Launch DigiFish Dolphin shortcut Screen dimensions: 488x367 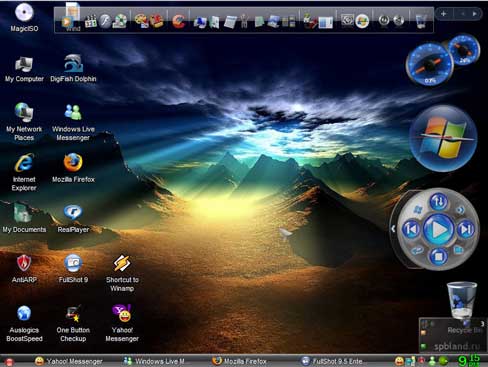tap(73, 69)
